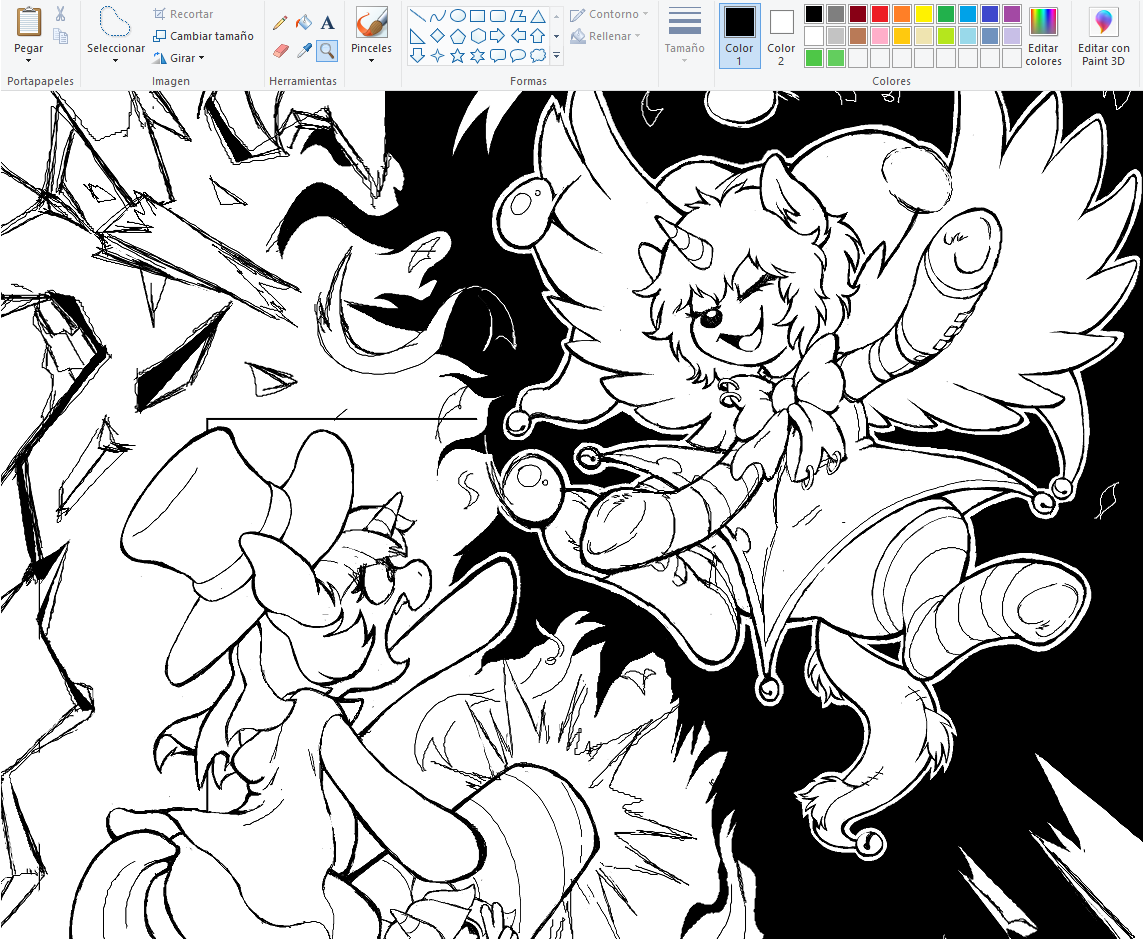Viewport: 1143px width, 939px height.
Task: Pick the orange color swatch
Action: [902, 14]
